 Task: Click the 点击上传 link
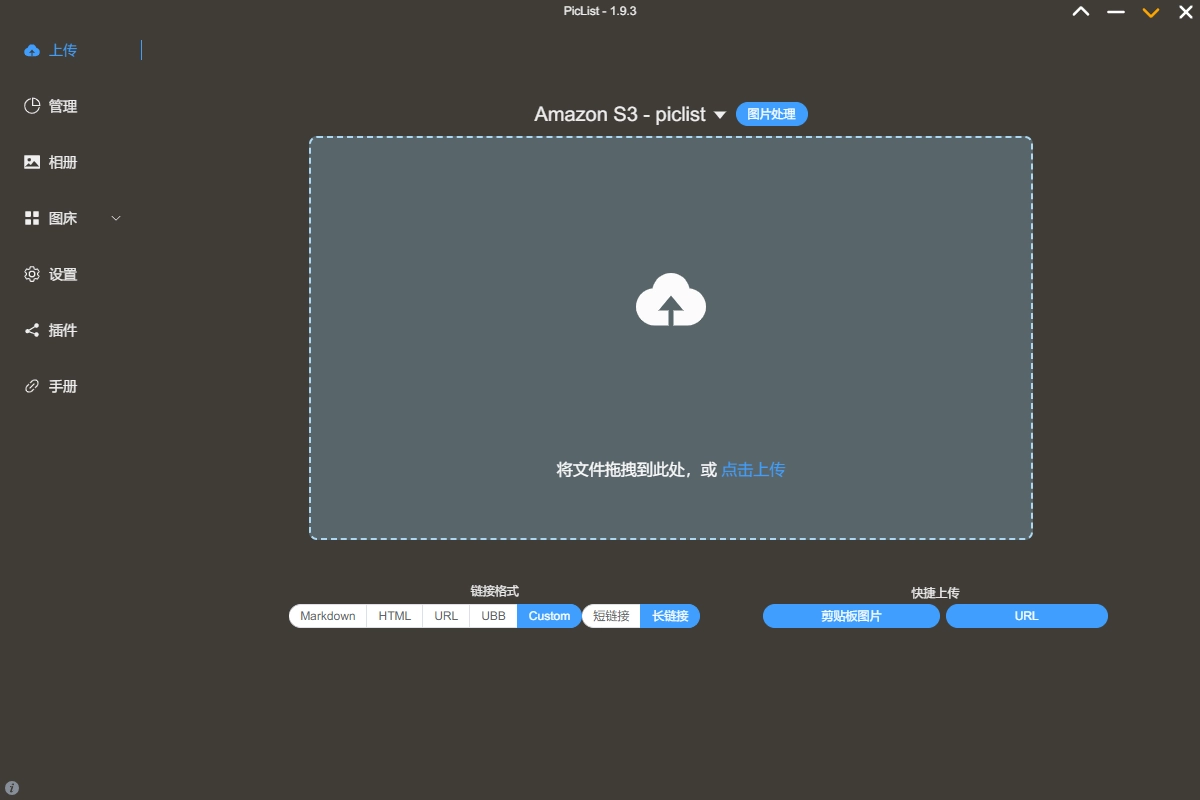coord(753,470)
